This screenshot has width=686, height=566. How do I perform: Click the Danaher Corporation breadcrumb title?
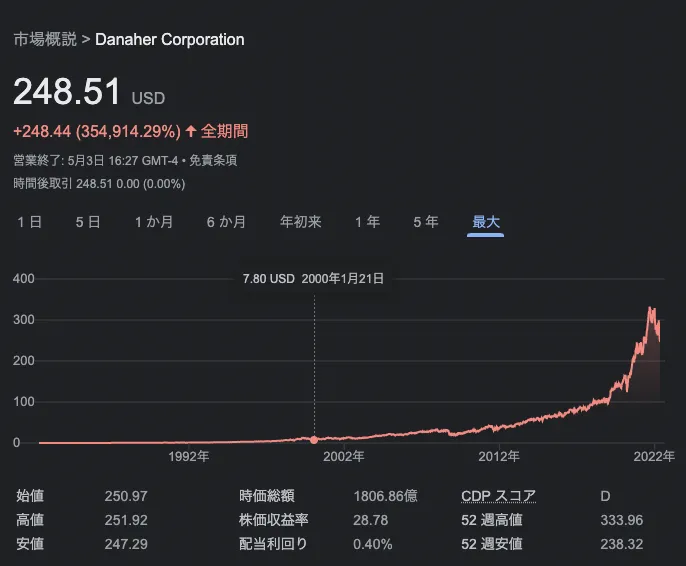point(170,39)
